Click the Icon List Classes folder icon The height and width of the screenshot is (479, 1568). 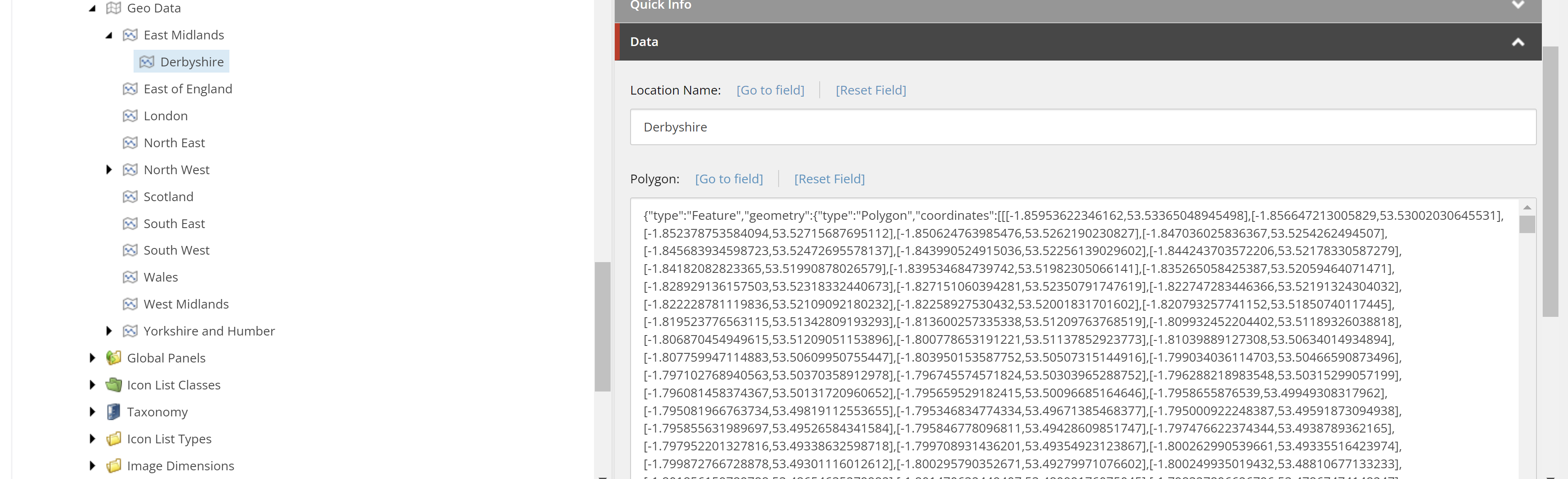[x=113, y=385]
